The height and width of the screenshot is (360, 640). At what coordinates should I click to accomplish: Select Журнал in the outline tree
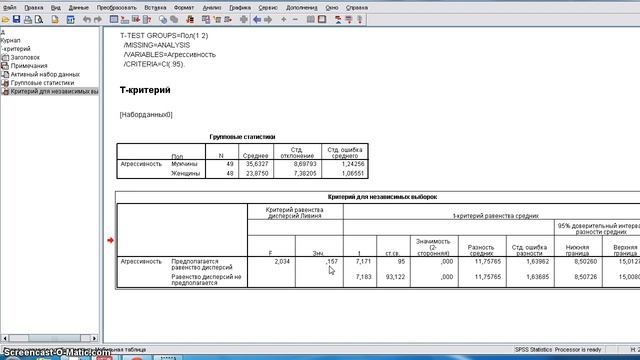(x=10, y=40)
